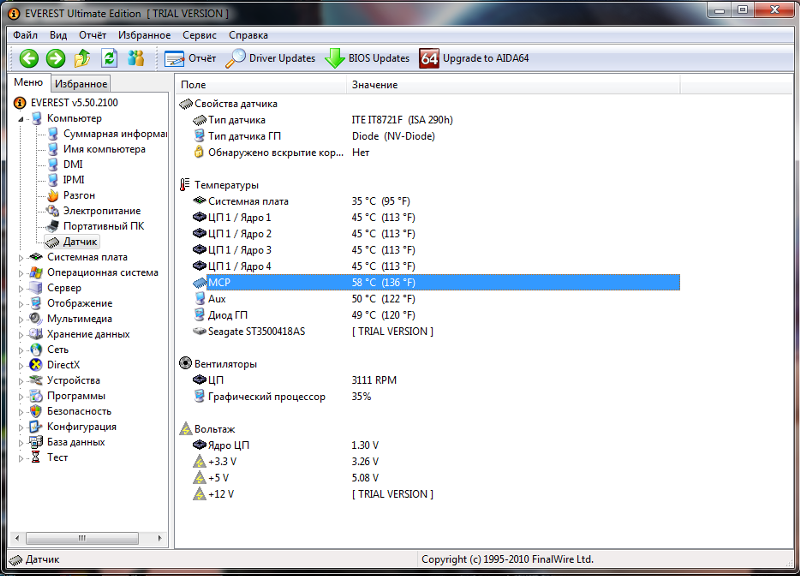Click the Разгон flame icon
The width and height of the screenshot is (800, 576).
click(x=53, y=195)
